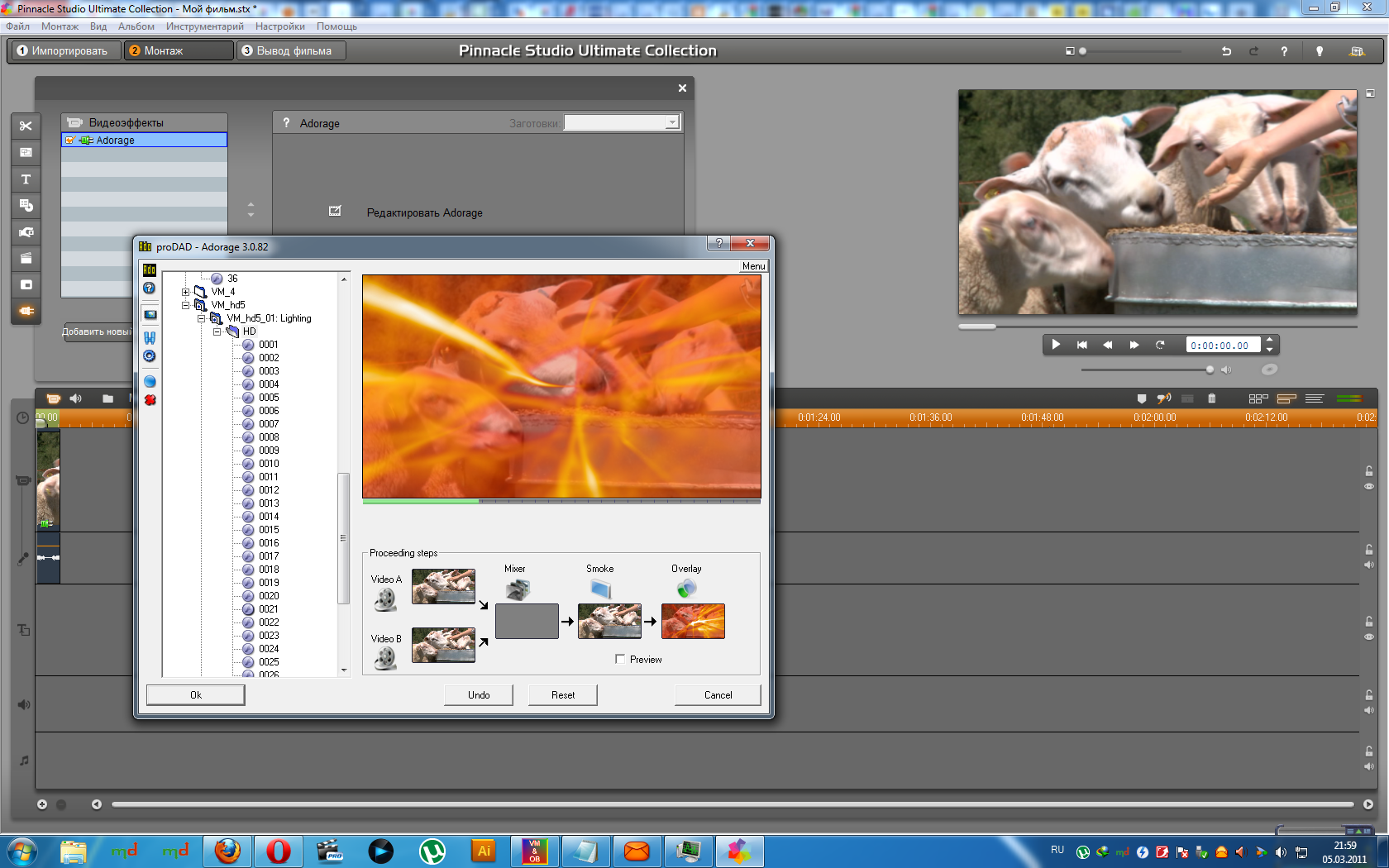Open the Adorage Menu dropdown

click(753, 266)
